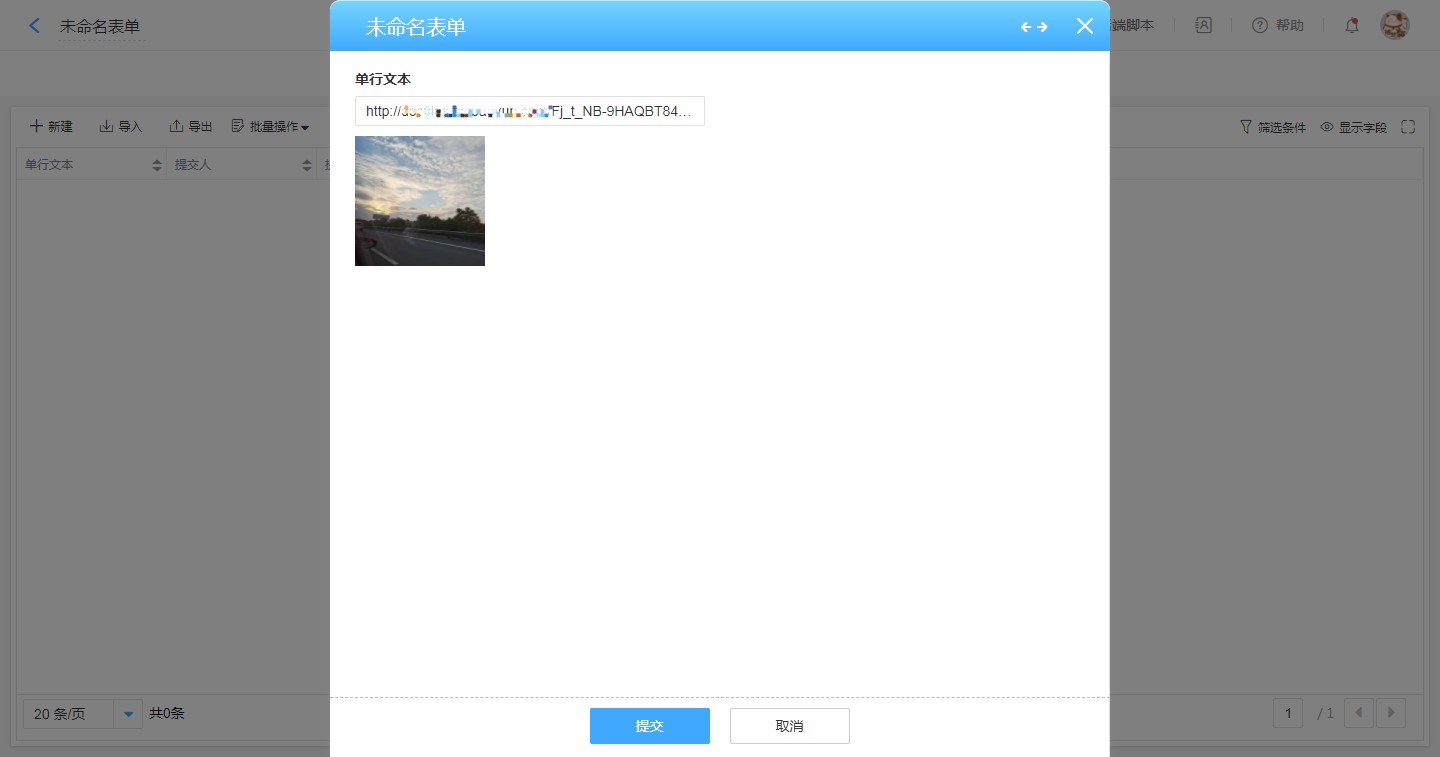Click the user avatar picture
This screenshot has height=757, width=1440.
coord(1394,26)
